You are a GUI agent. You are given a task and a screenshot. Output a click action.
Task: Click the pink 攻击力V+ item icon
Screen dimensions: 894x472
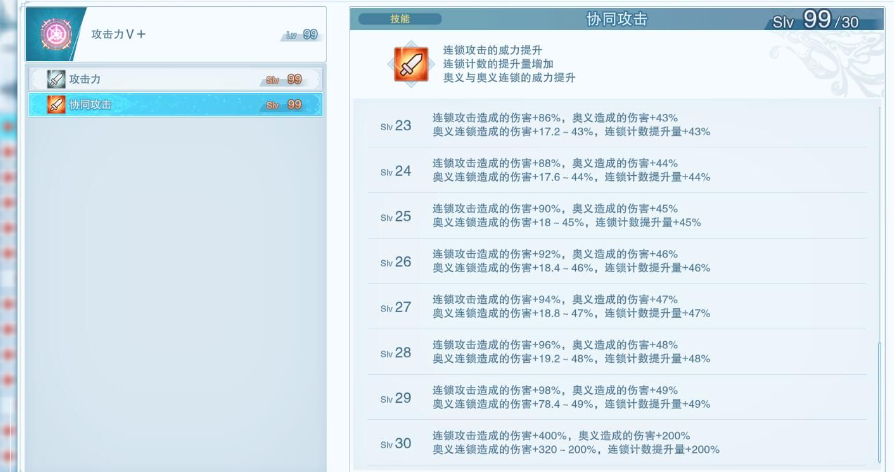pos(55,34)
